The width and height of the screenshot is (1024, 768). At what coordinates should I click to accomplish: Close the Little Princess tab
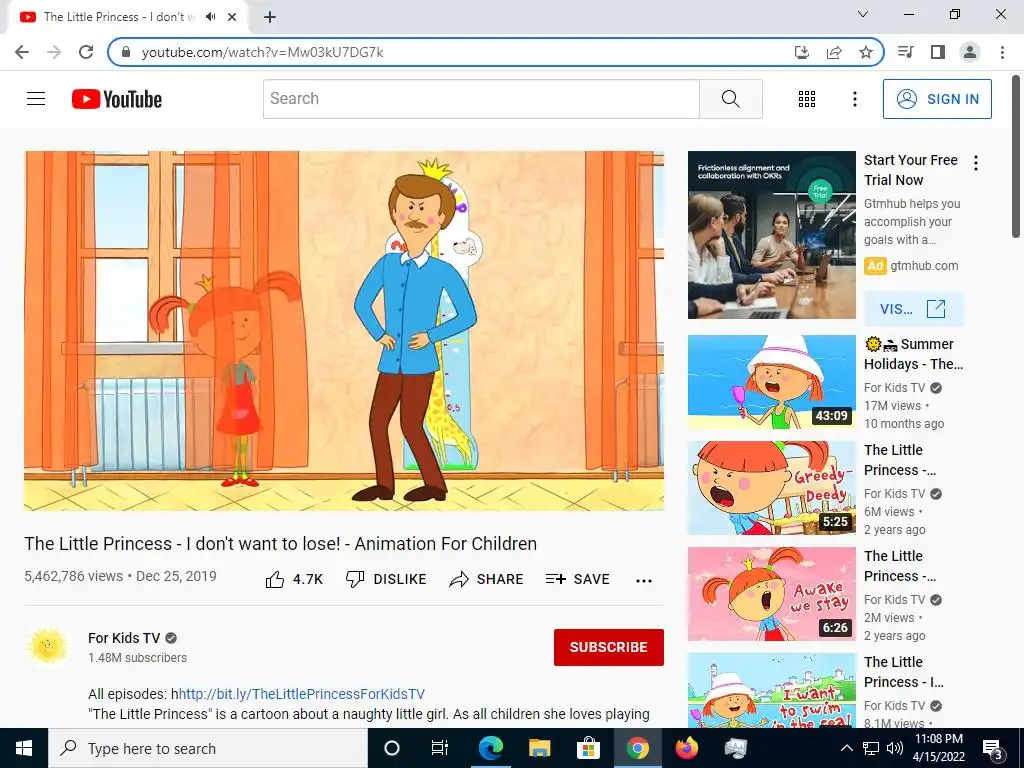[232, 17]
